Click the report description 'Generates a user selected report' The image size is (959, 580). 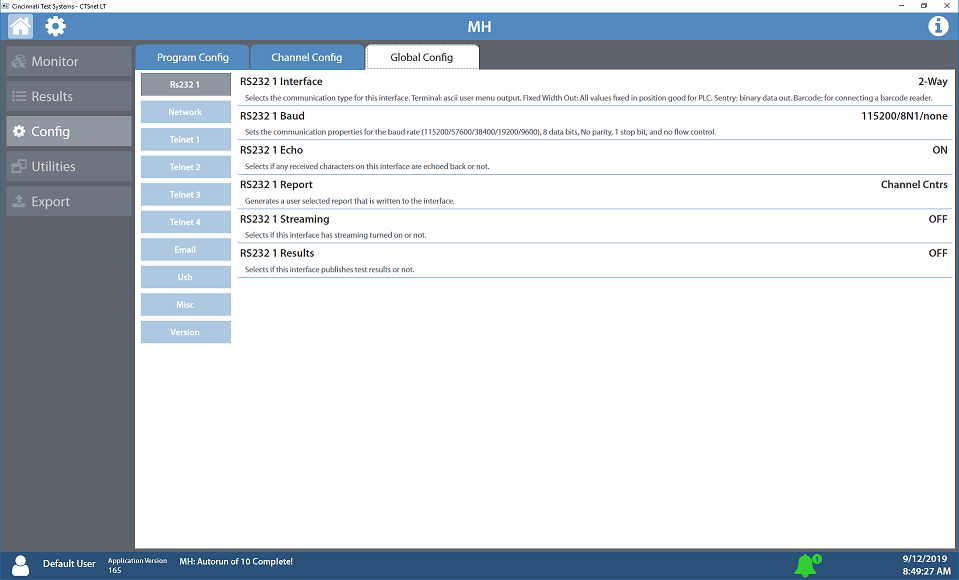tap(349, 201)
